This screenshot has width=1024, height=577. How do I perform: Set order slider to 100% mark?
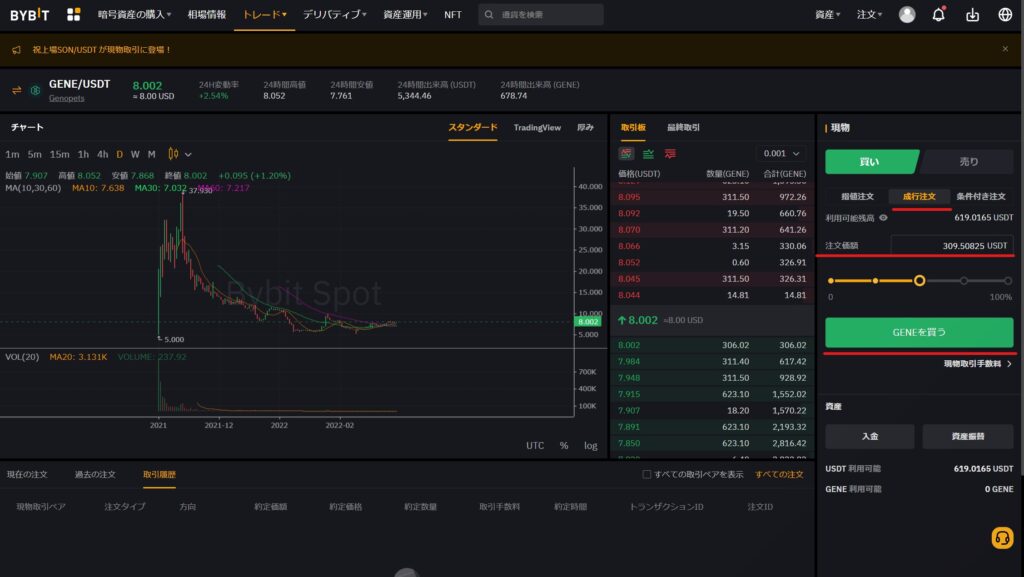coord(1008,281)
